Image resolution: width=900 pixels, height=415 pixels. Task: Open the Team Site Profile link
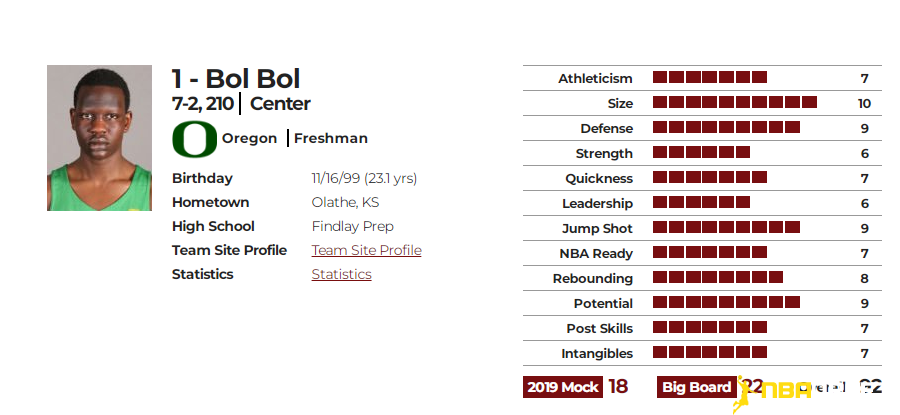366,250
